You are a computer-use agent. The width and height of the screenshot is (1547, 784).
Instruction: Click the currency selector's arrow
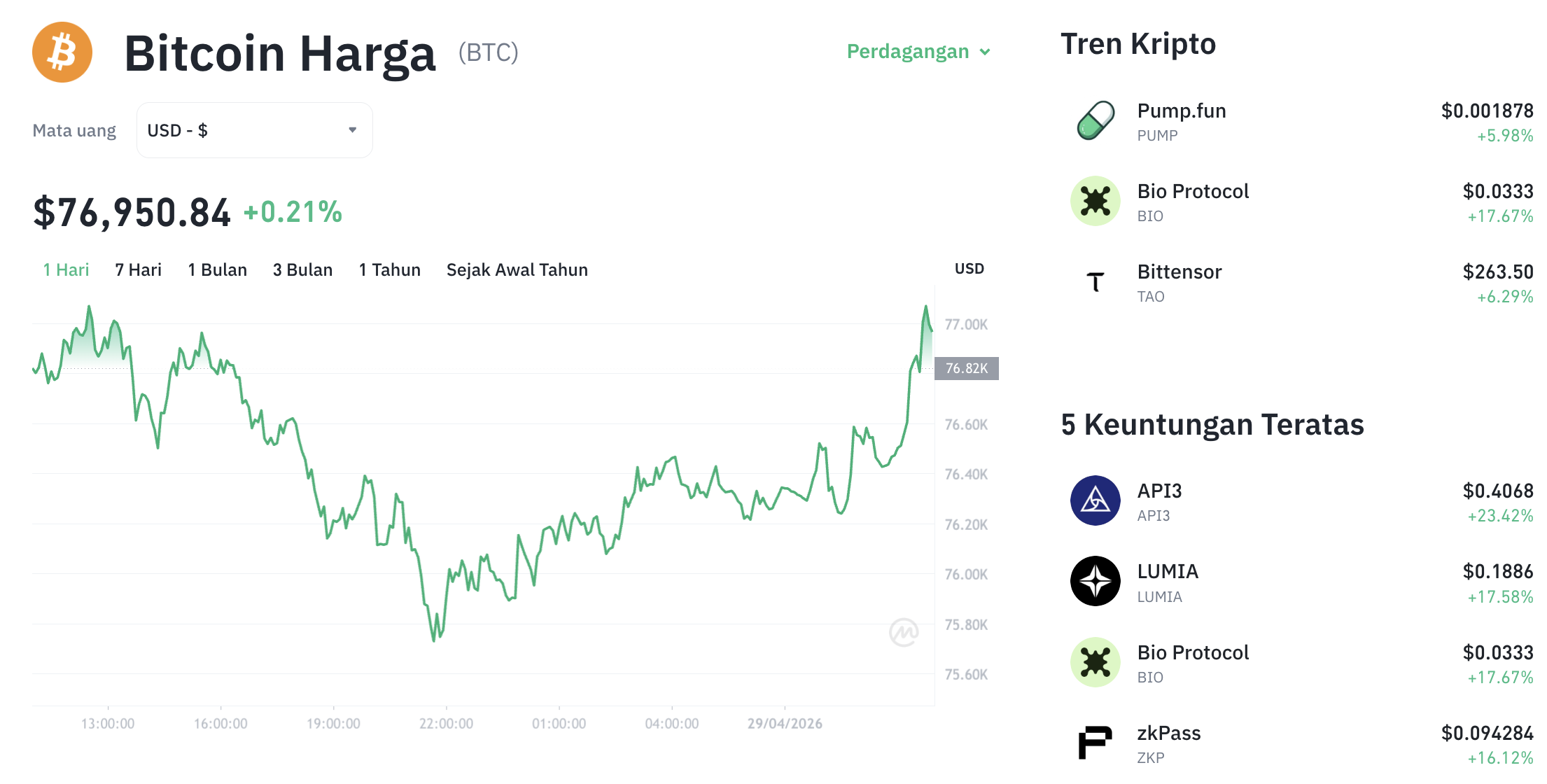click(x=353, y=129)
